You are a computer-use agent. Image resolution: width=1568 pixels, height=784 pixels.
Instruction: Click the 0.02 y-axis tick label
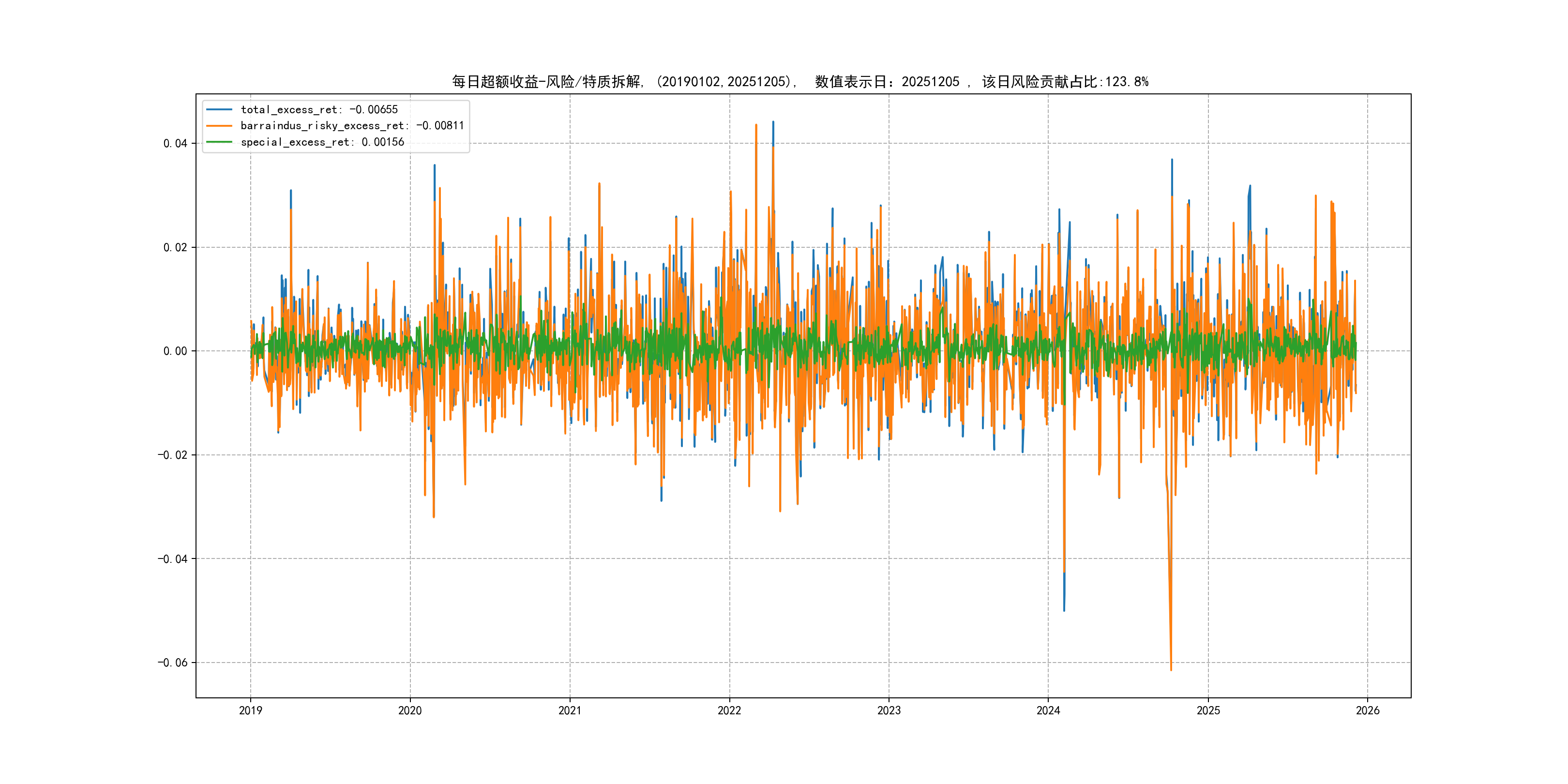click(x=175, y=247)
